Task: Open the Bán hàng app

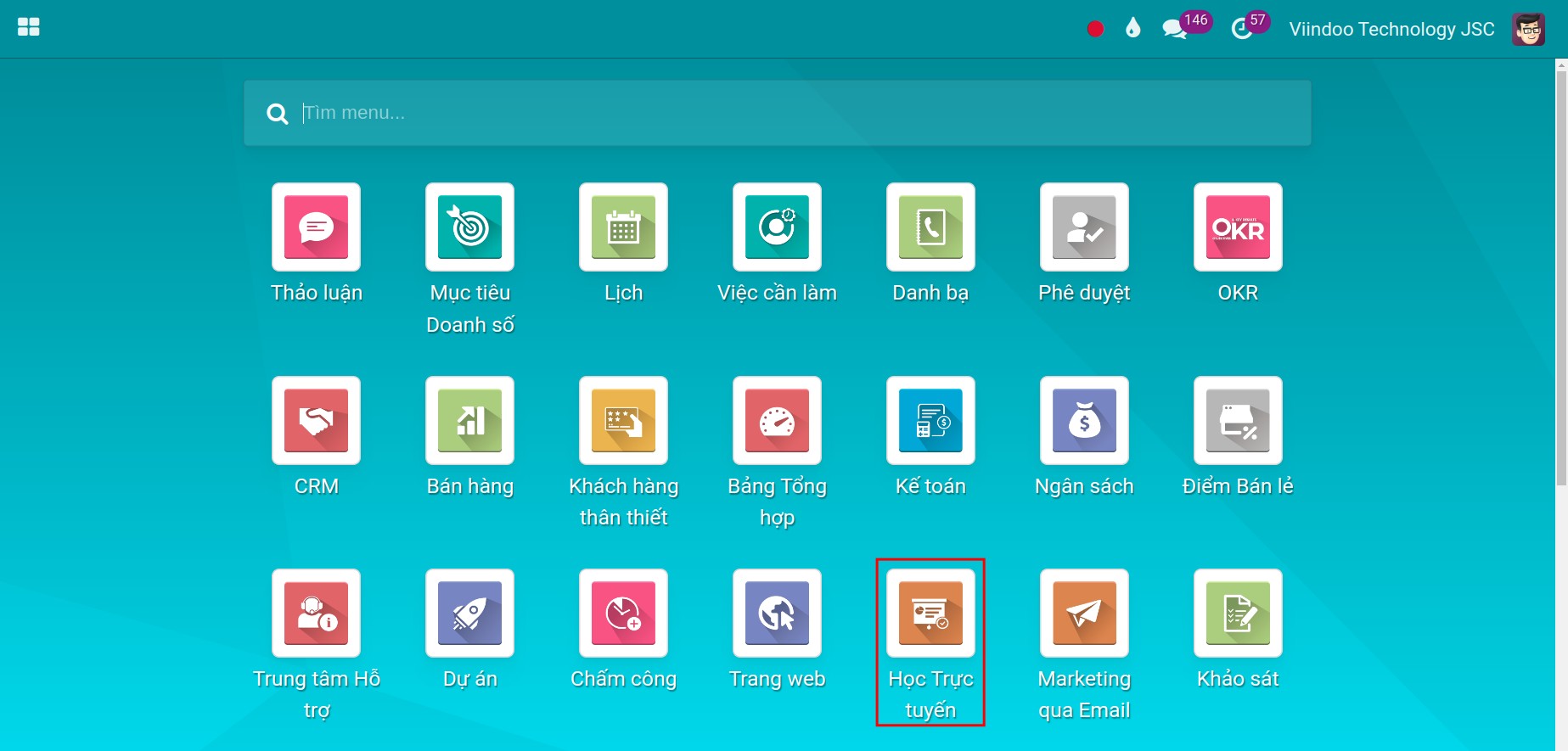Action: click(469, 420)
